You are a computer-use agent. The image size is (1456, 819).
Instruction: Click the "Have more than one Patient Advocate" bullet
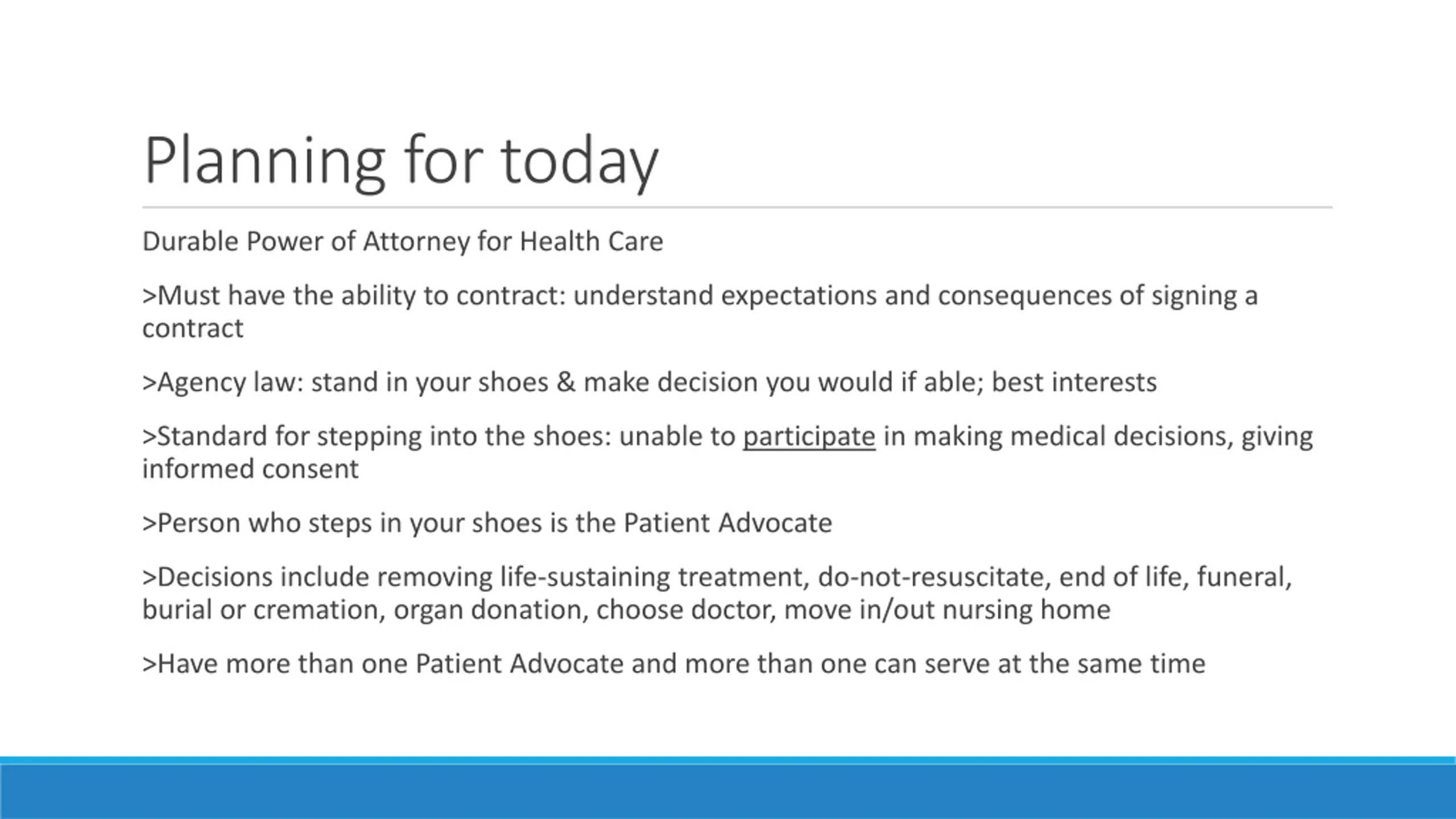point(673,664)
